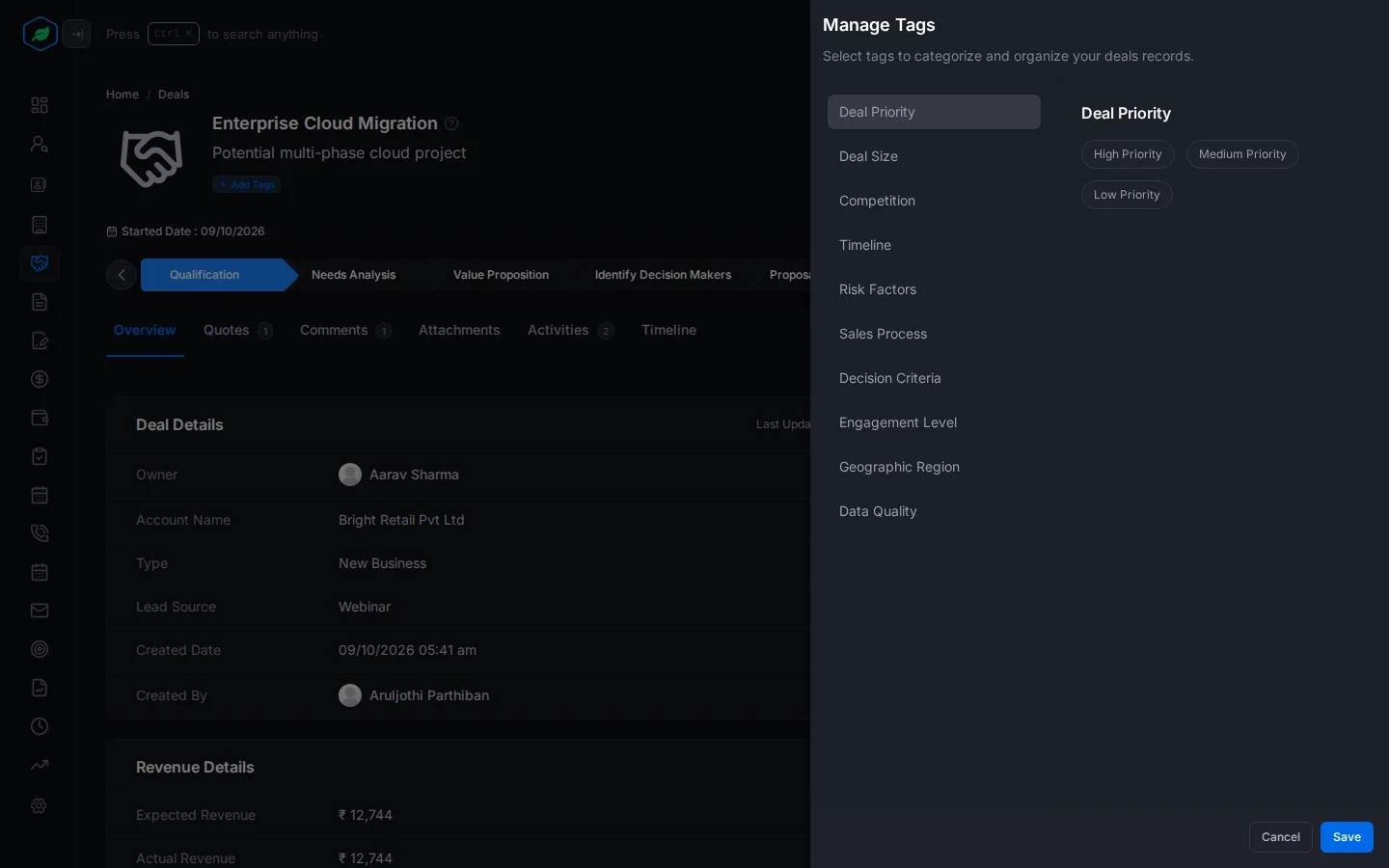
Task: Open the settings gear icon in sidebar
Action: pos(40,805)
